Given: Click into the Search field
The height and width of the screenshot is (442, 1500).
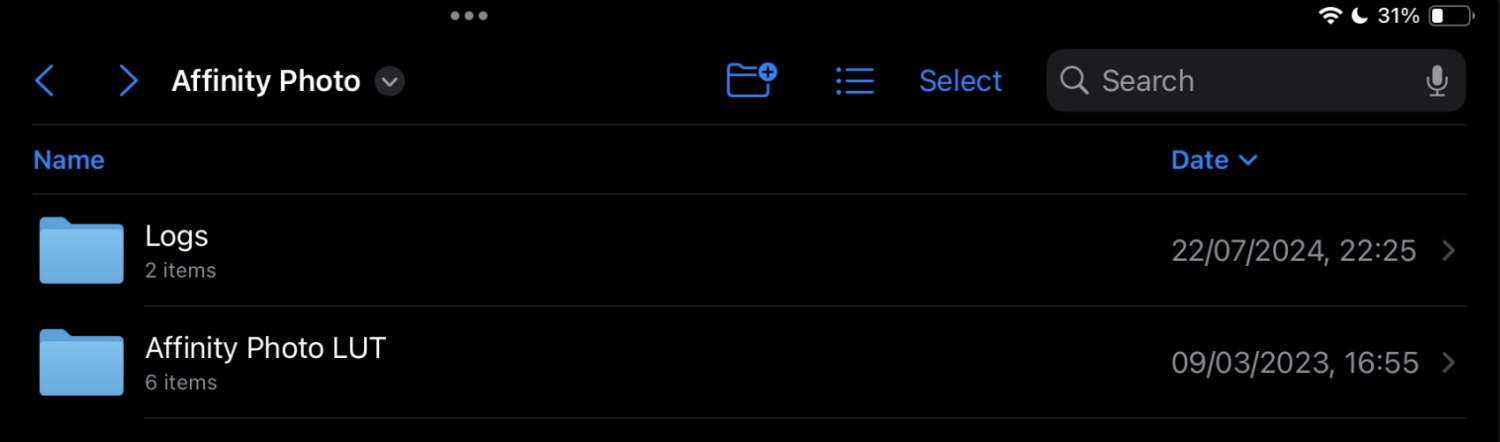Looking at the screenshot, I should pyautogui.click(x=1250, y=81).
